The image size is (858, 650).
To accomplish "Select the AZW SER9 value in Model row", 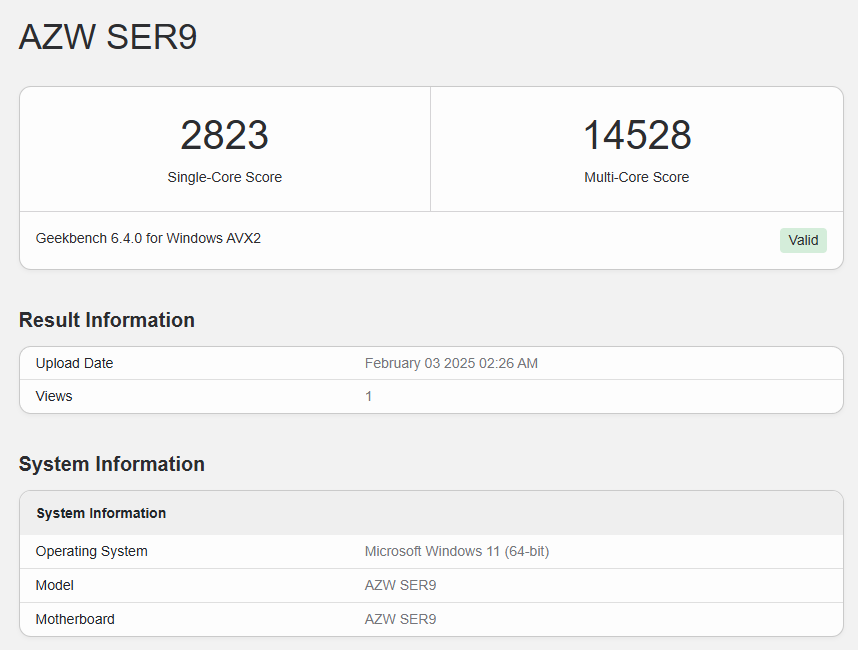I will 400,585.
